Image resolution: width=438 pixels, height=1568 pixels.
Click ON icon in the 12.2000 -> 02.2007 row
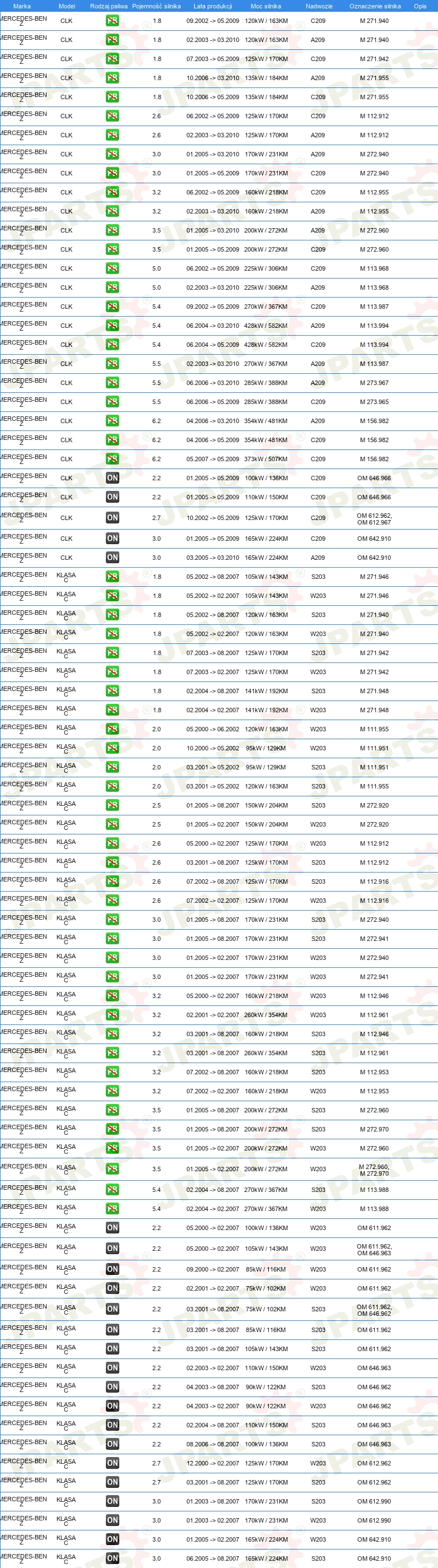coord(113,1463)
